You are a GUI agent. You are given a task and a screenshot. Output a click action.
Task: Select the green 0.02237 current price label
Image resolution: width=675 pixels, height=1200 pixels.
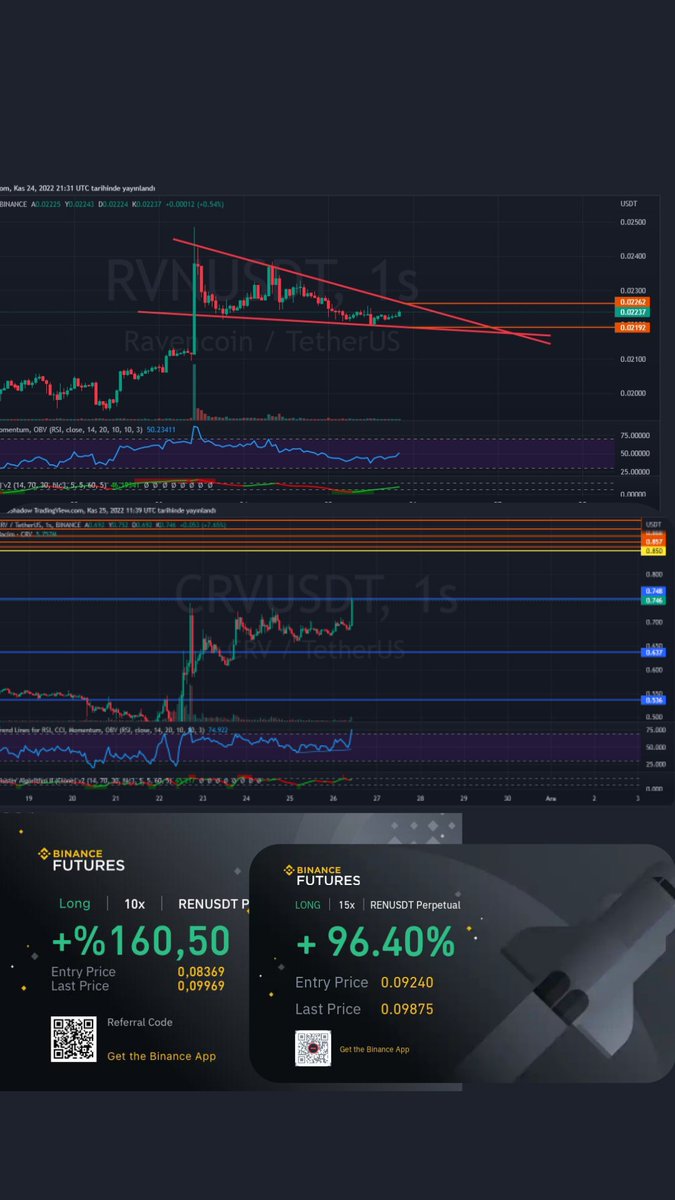click(x=630, y=312)
